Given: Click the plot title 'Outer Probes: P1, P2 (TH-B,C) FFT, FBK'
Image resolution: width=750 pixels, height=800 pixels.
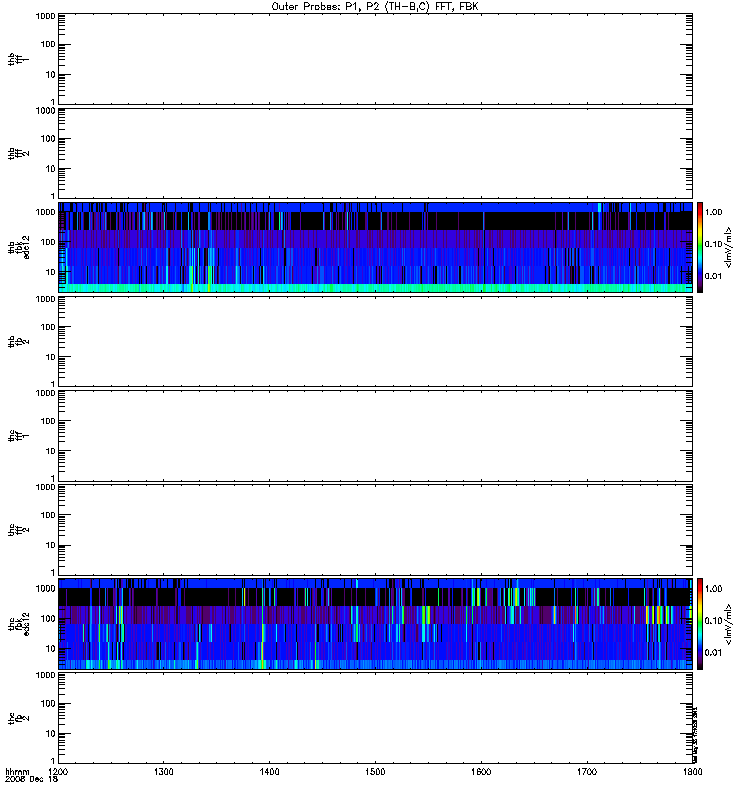Looking at the screenshot, I should pos(375,7).
